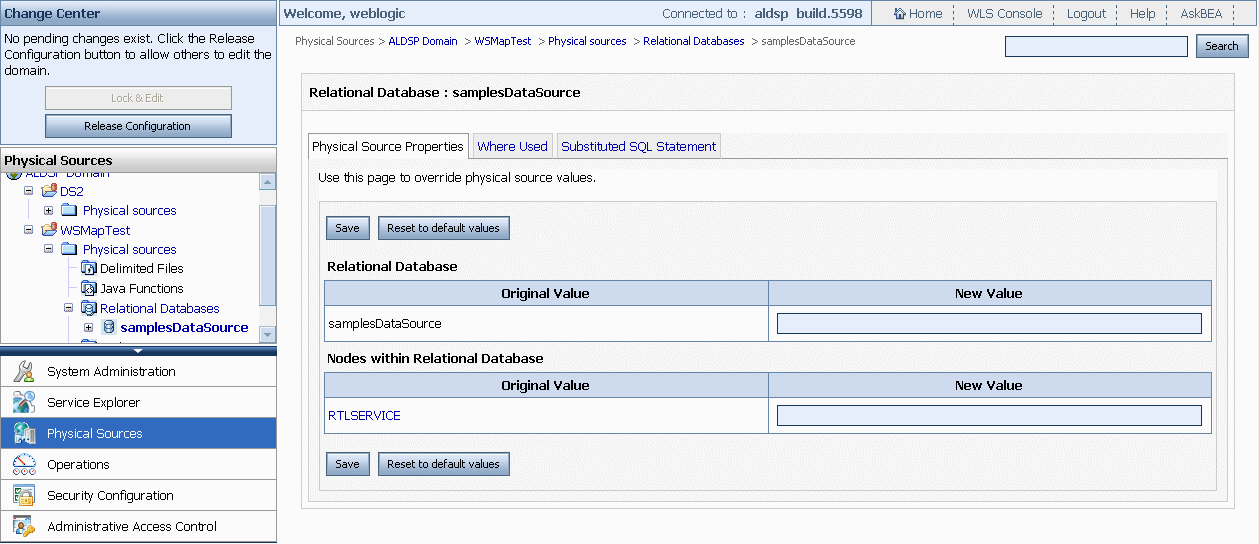The image size is (1259, 544).
Task: Open Service Explorer in the navigation
Action: click(138, 402)
